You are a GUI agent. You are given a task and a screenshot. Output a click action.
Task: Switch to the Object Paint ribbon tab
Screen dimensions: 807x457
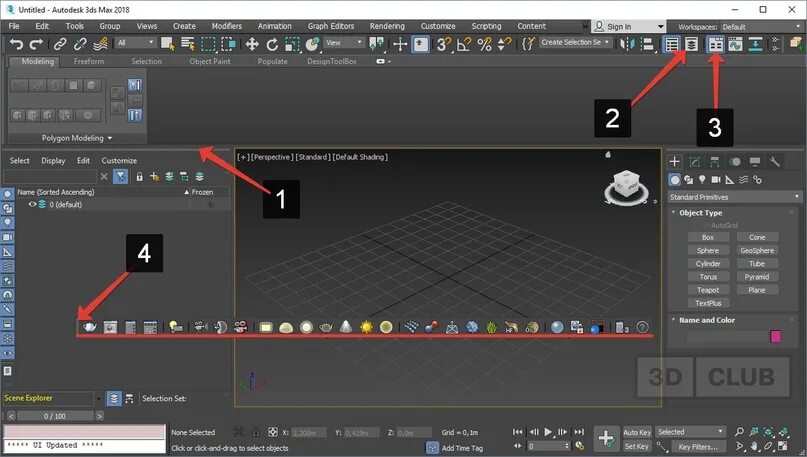pyautogui.click(x=209, y=61)
